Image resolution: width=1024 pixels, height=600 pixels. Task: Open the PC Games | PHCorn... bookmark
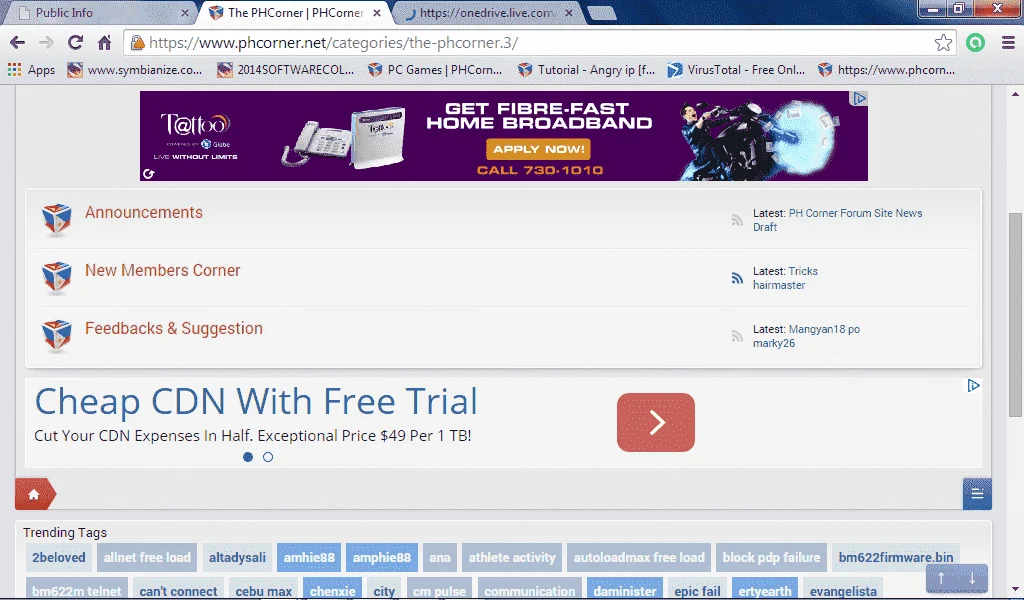pos(435,70)
